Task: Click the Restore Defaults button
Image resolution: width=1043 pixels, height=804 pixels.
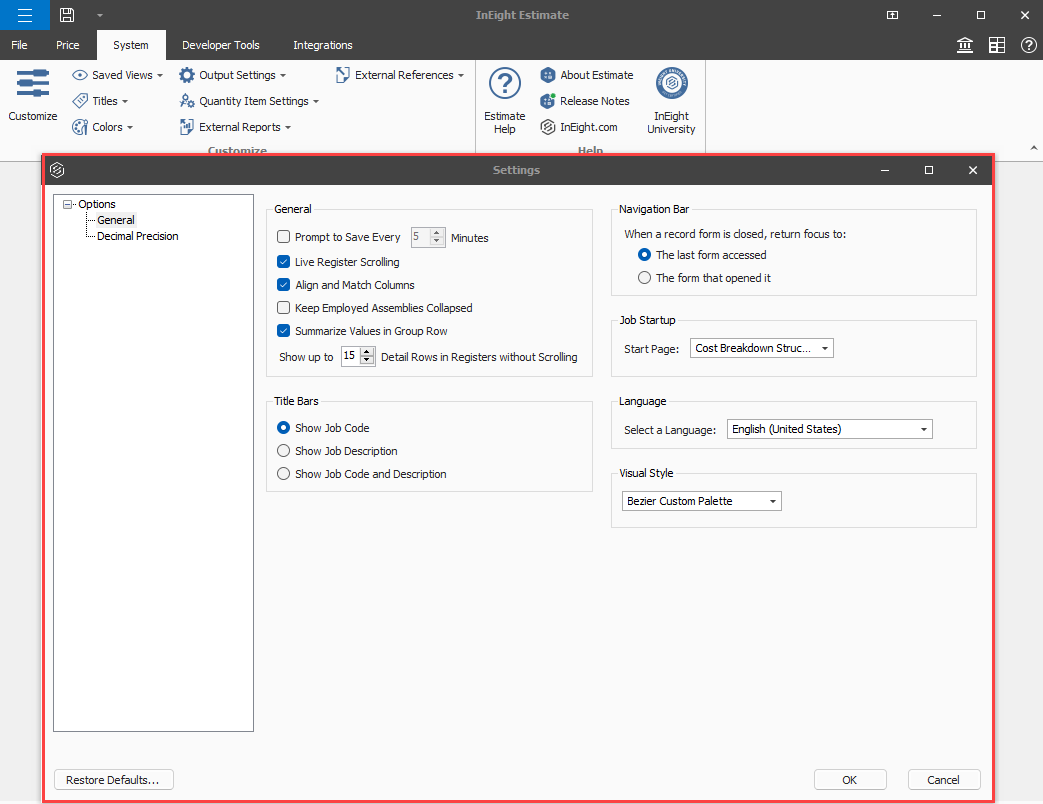Action: point(114,780)
